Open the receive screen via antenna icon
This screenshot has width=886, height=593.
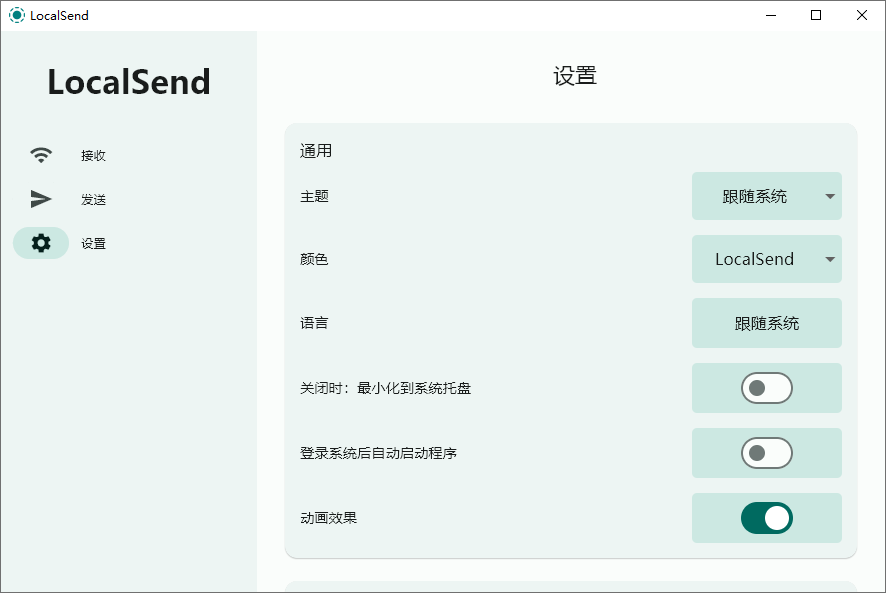click(40, 155)
